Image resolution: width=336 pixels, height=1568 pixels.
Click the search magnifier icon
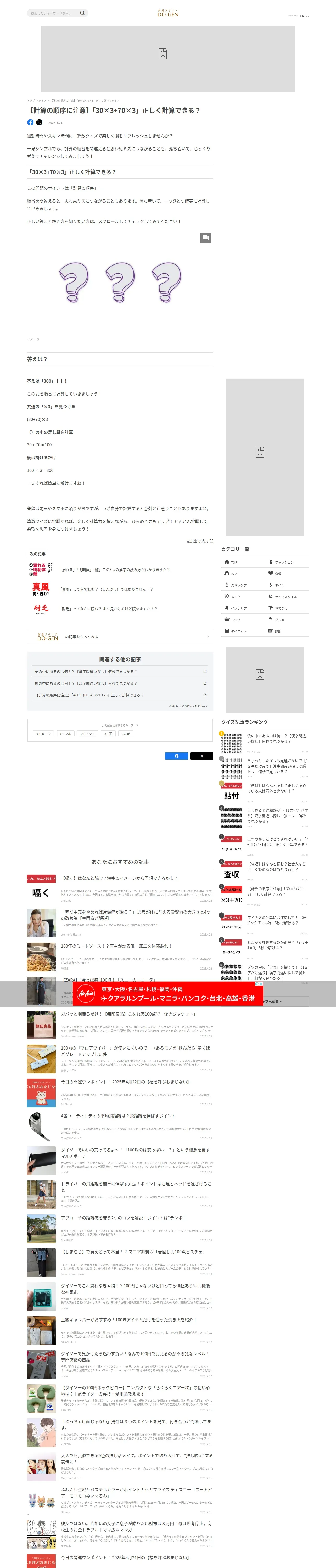[82, 13]
